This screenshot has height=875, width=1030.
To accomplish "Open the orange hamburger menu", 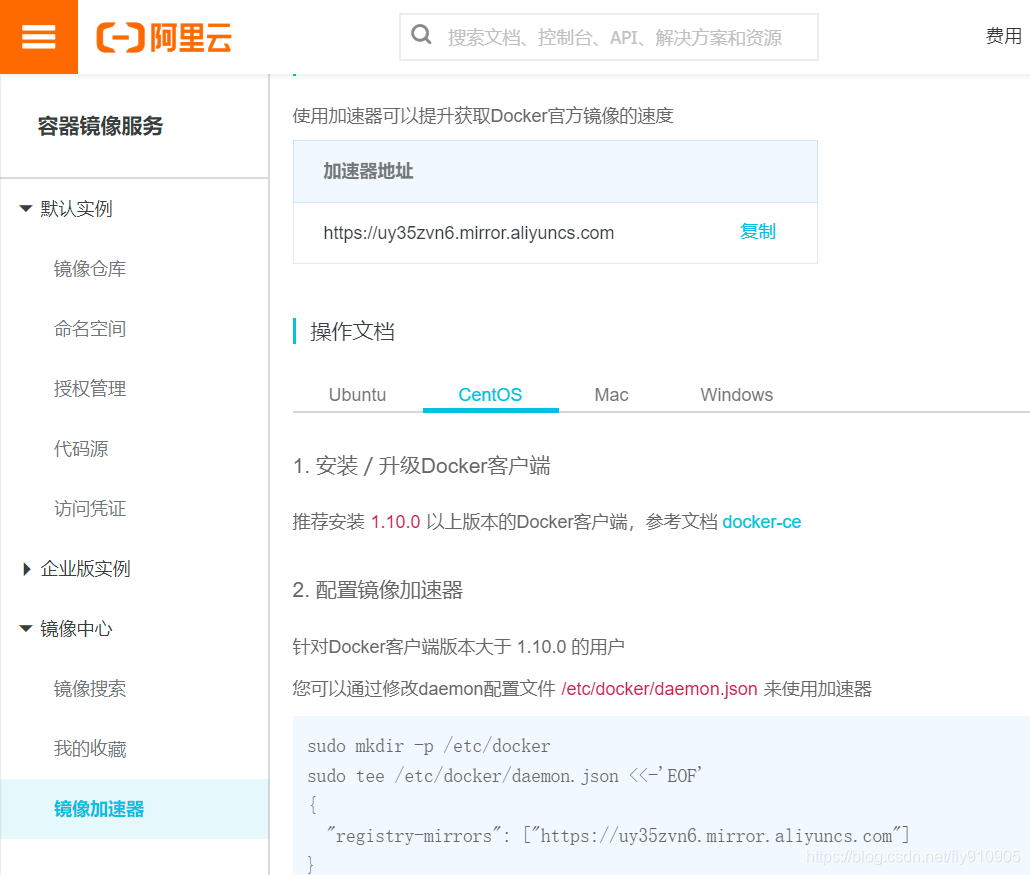I will [39, 37].
